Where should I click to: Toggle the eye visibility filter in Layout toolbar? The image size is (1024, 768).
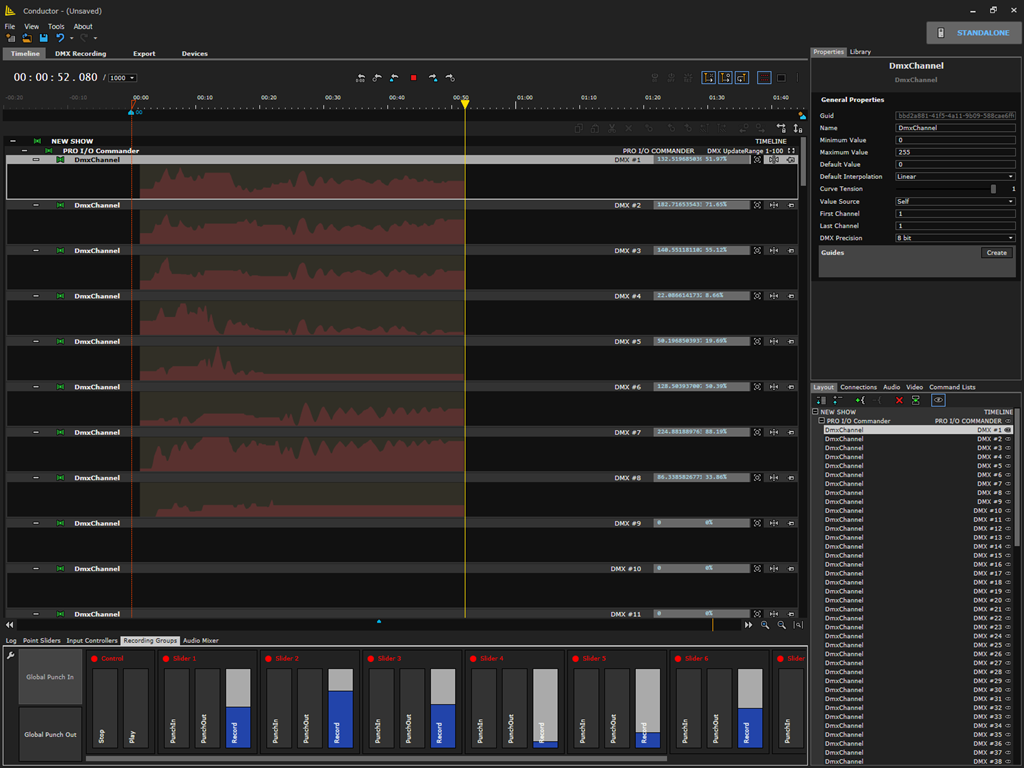938,400
